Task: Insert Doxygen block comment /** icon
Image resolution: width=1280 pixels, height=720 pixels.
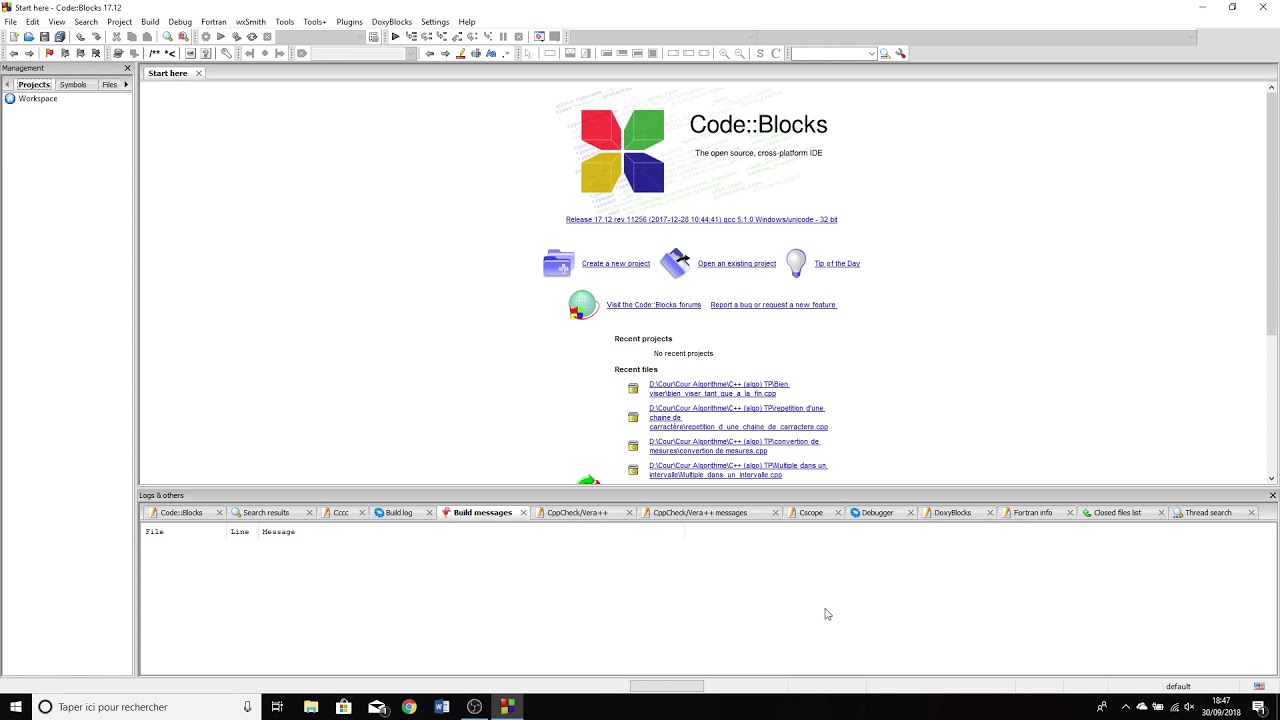Action: point(154,53)
